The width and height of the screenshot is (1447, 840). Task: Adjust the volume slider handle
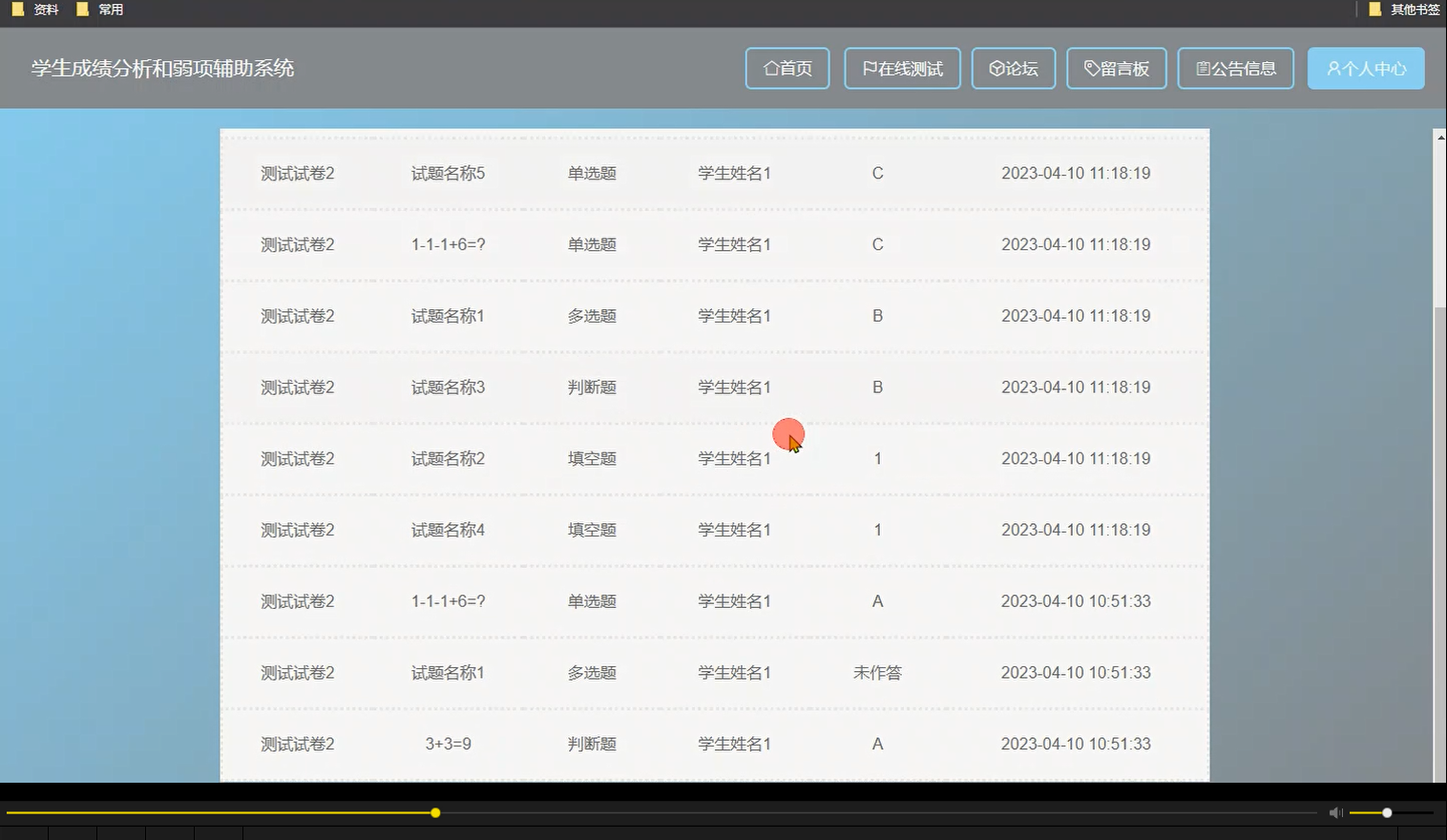[x=1387, y=812]
